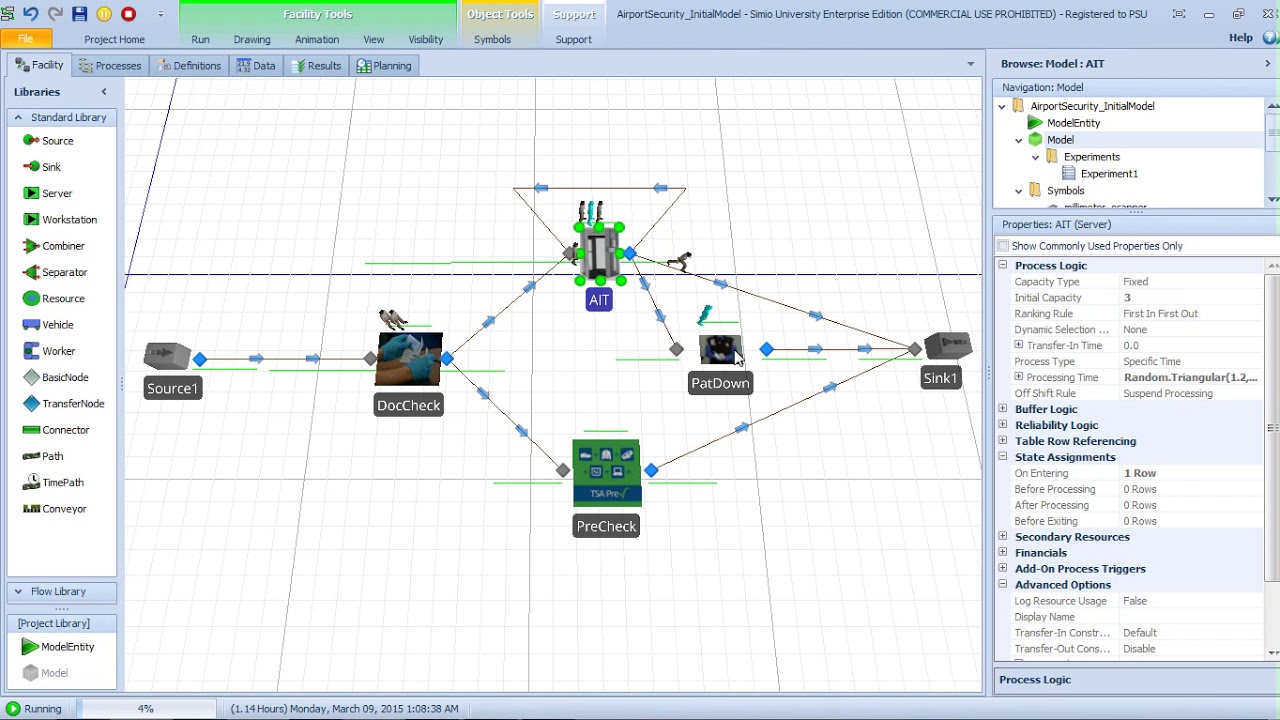Open the File menu

(25, 39)
